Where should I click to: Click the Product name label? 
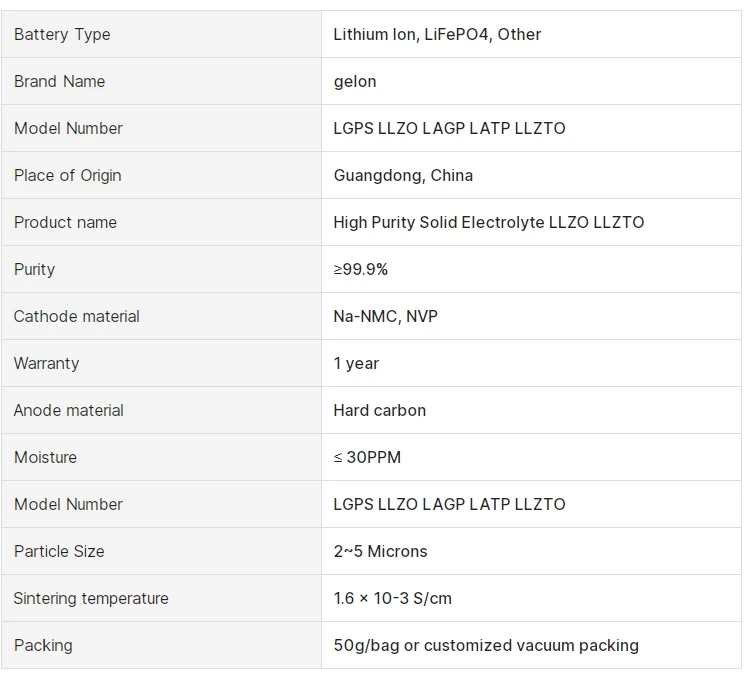click(65, 222)
